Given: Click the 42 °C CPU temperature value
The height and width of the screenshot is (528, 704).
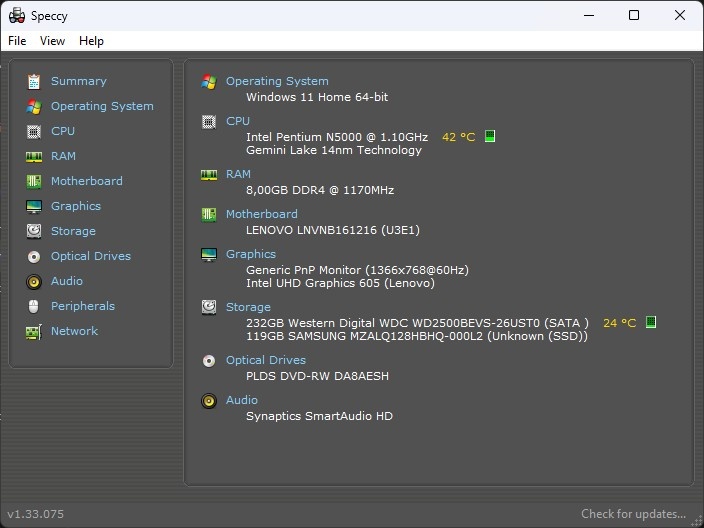Looking at the screenshot, I should coord(458,137).
